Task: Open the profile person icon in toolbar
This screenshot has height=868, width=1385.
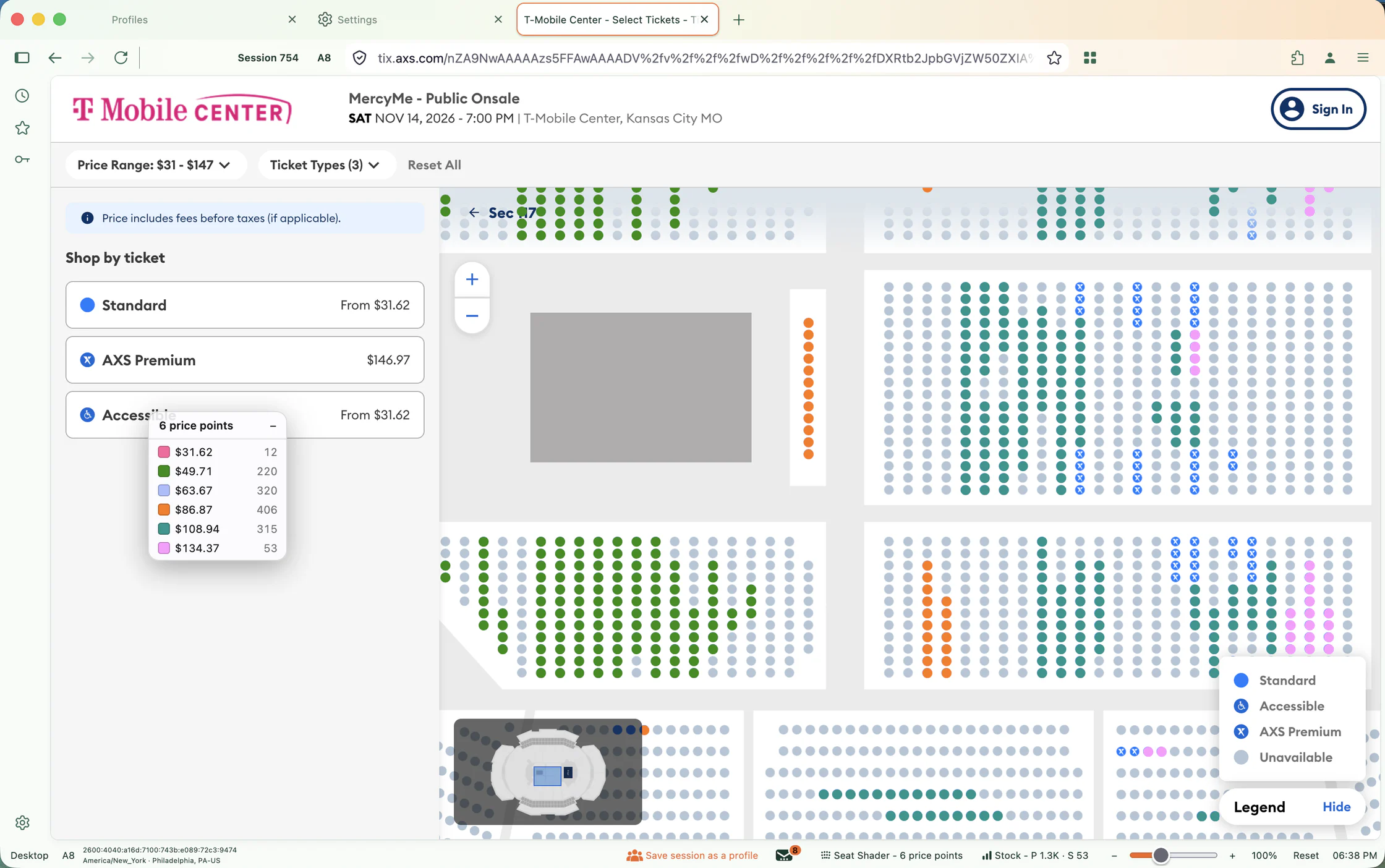Action: coord(1330,57)
